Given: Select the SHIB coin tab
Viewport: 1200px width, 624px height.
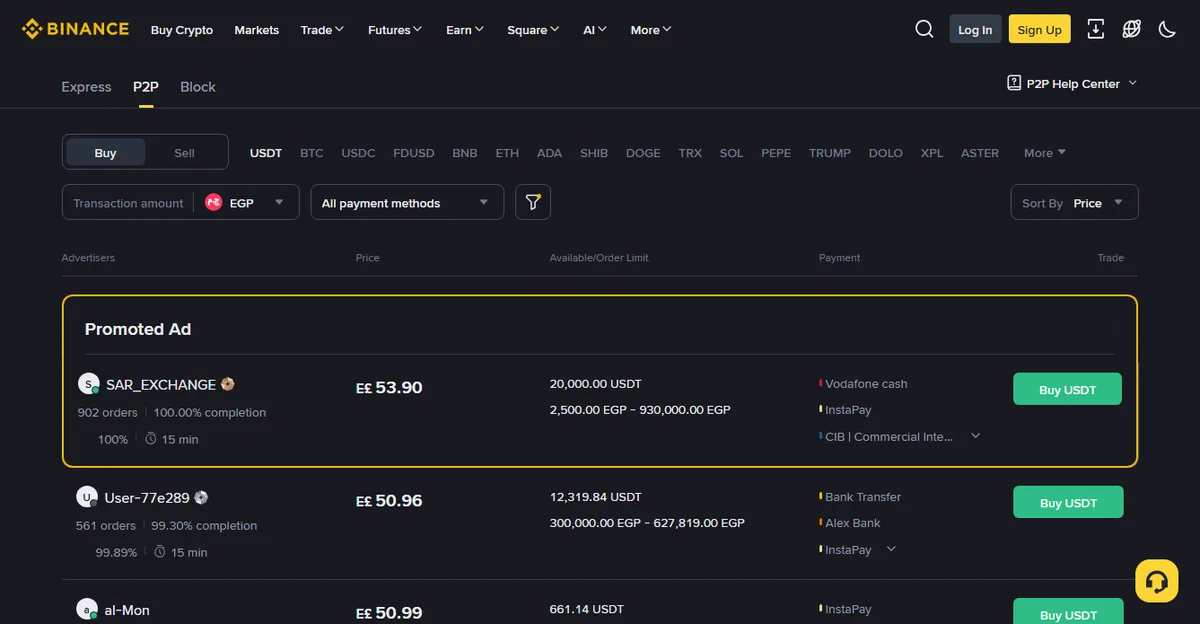Looking at the screenshot, I should 594,153.
